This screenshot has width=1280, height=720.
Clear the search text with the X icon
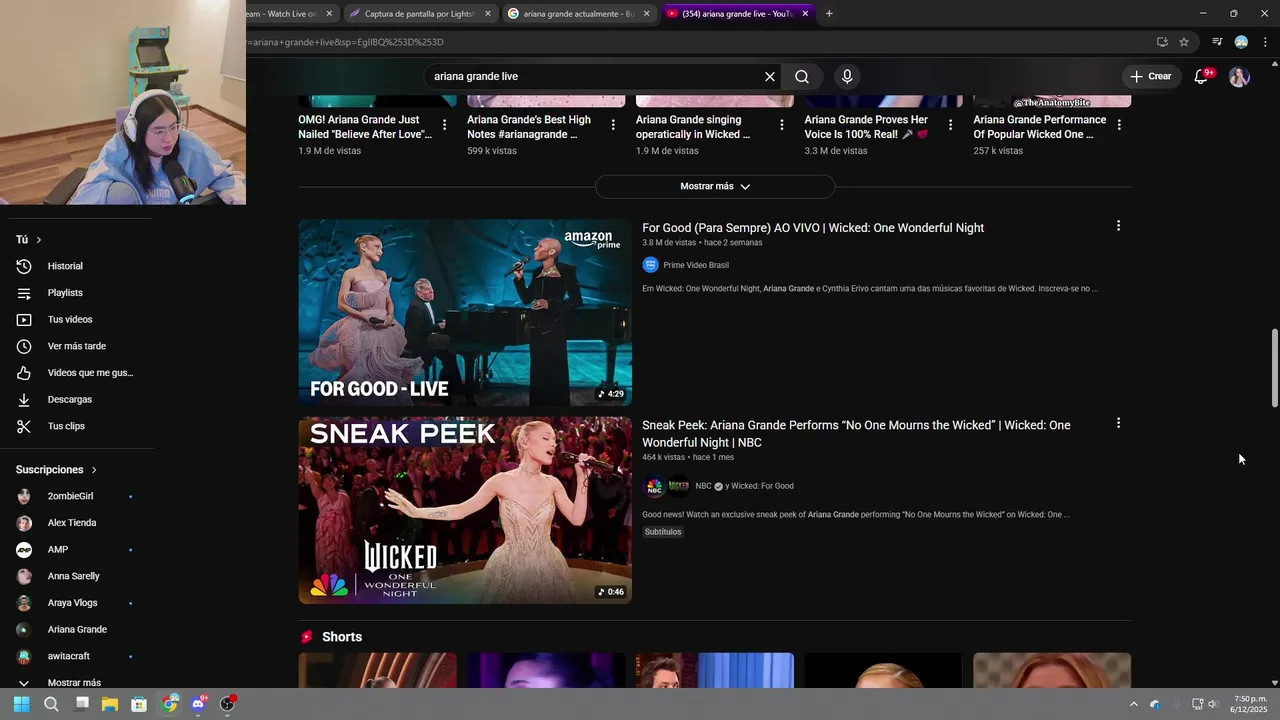(x=770, y=76)
